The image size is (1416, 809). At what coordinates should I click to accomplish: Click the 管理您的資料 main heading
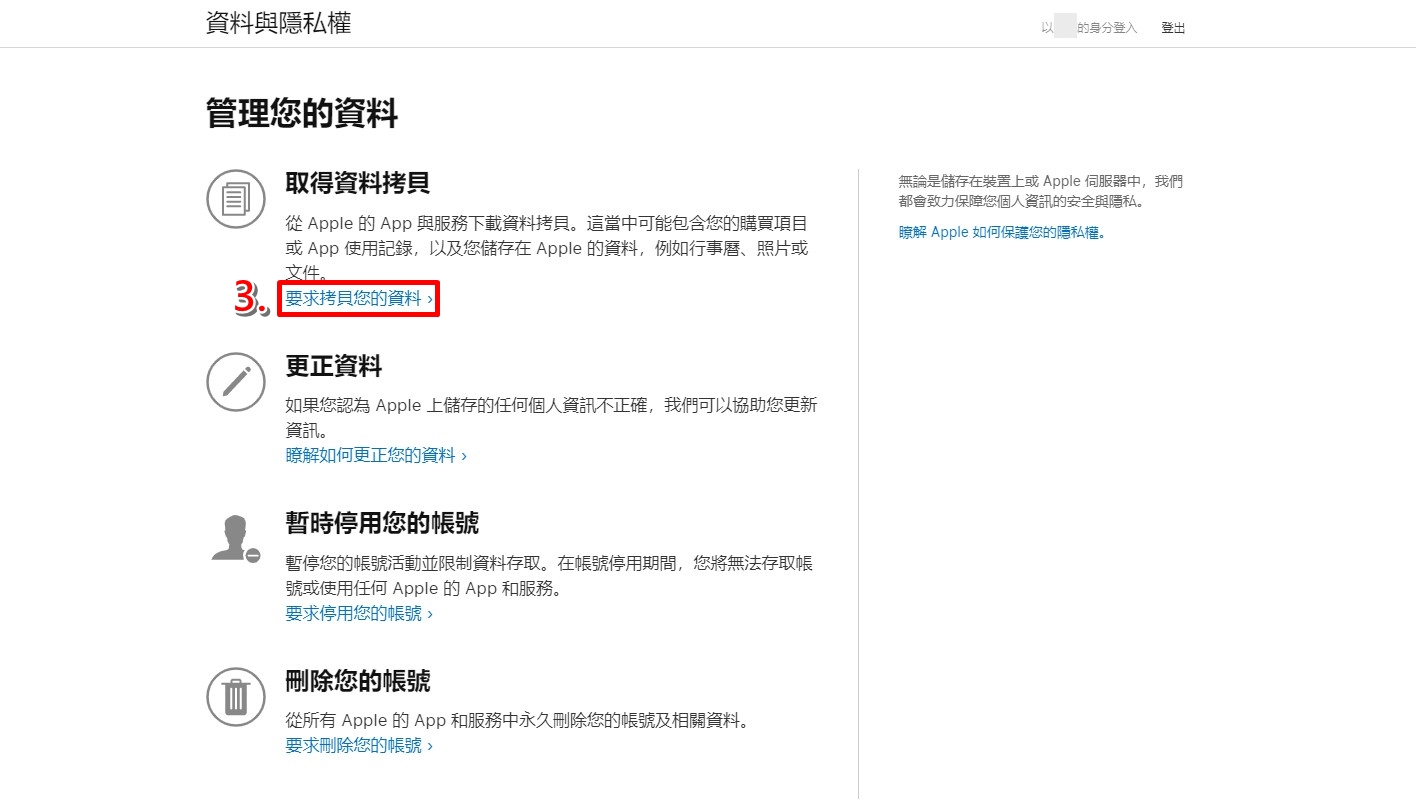pyautogui.click(x=302, y=113)
